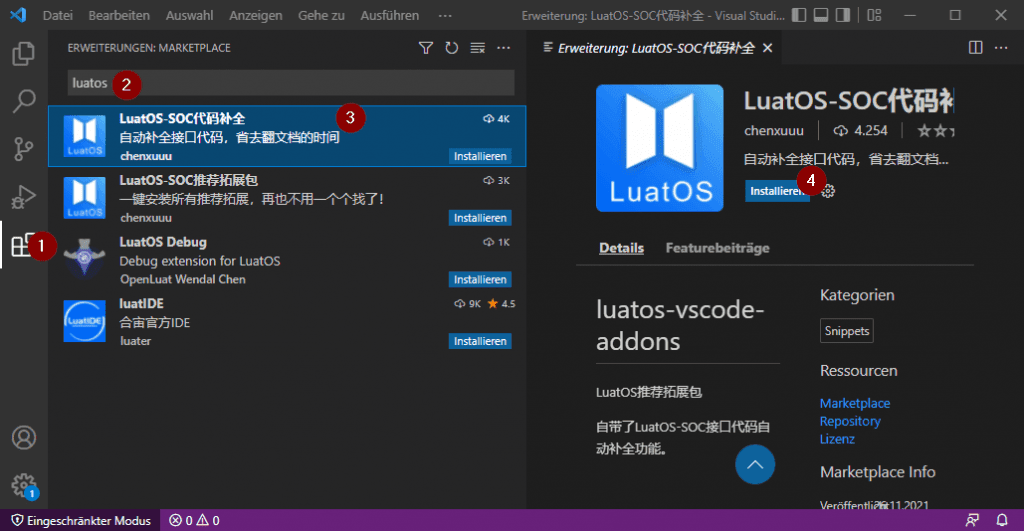Viewport: 1024px width, 531px height.
Task: Switch to Featurebeiträge tab
Action: (x=717, y=248)
